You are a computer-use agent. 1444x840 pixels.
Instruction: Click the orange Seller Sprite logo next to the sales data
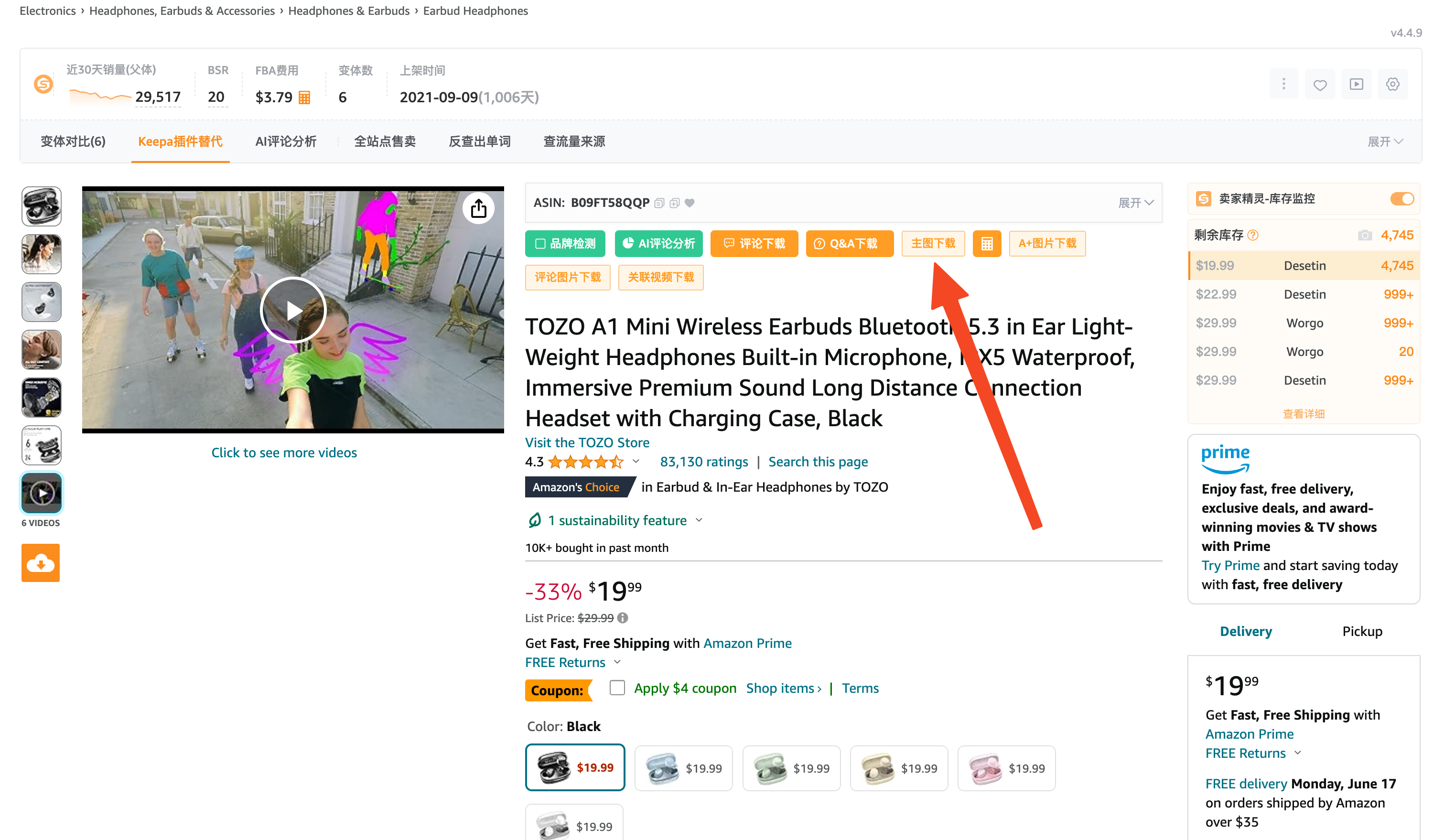pyautogui.click(x=43, y=84)
